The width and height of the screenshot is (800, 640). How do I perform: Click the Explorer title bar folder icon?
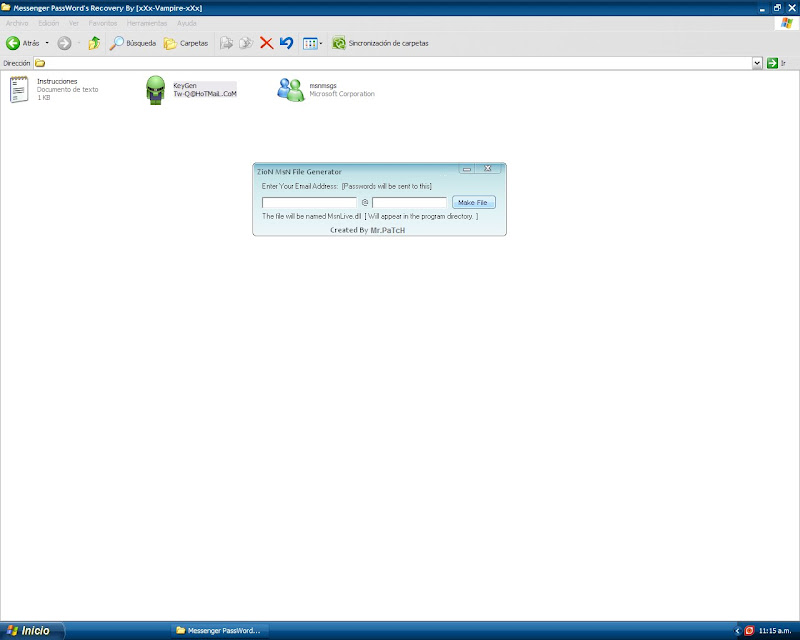tap(6, 8)
